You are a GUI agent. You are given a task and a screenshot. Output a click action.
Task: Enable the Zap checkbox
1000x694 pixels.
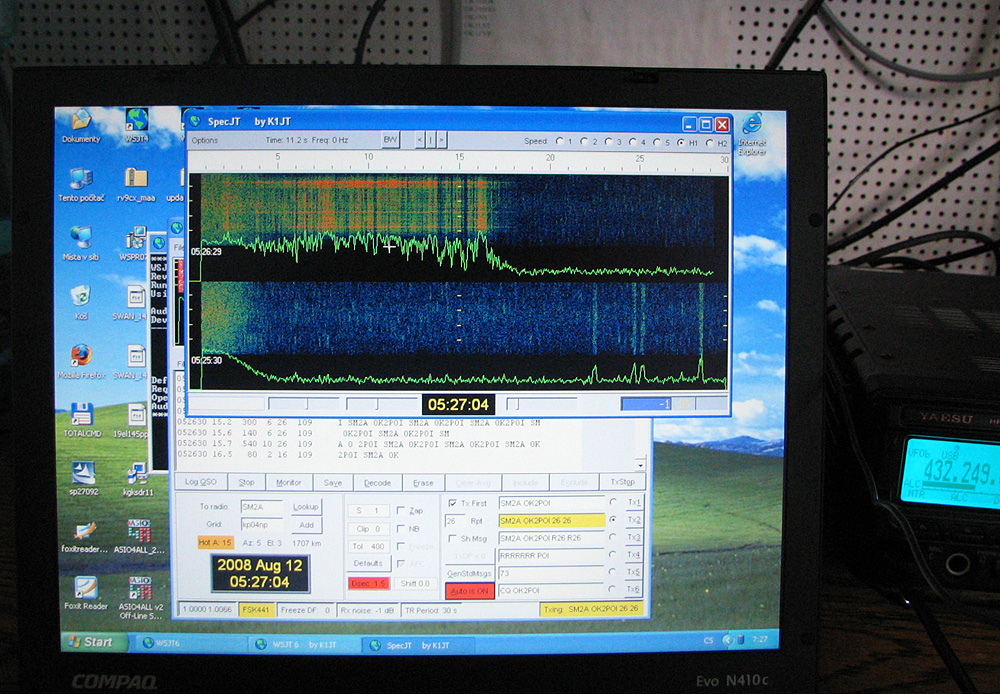(x=401, y=510)
